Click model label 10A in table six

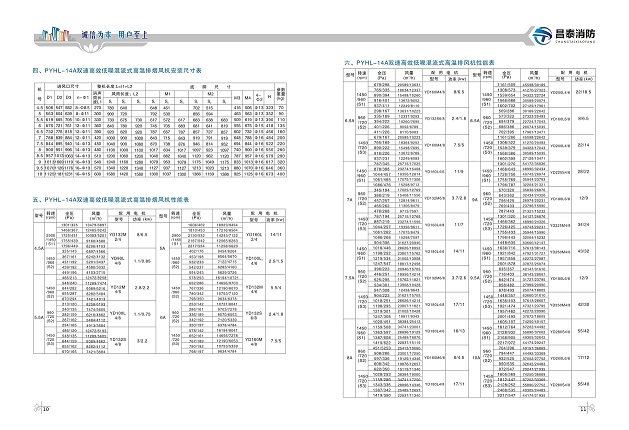[475, 358]
